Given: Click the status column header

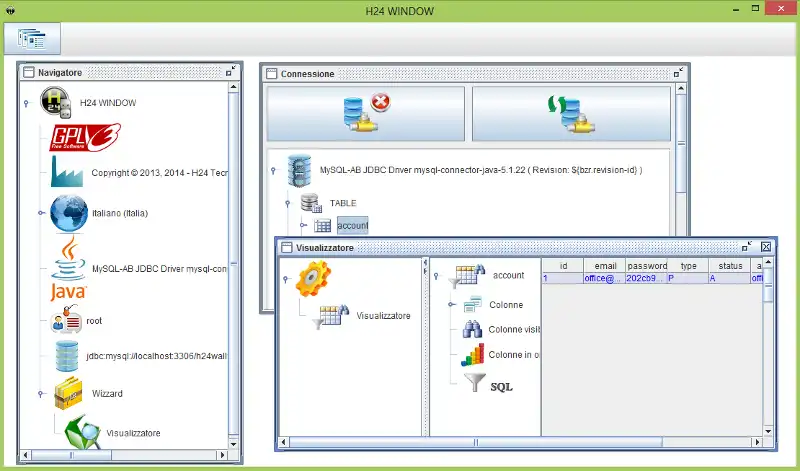Looking at the screenshot, I should (x=730, y=265).
